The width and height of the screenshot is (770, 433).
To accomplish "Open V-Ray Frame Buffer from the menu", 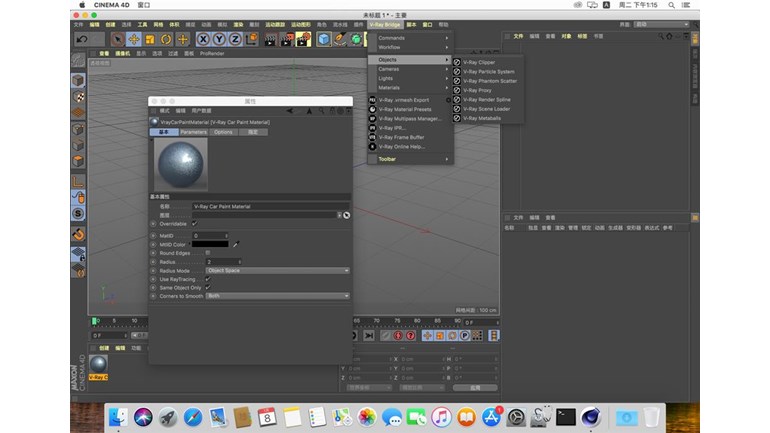I will tap(402, 137).
